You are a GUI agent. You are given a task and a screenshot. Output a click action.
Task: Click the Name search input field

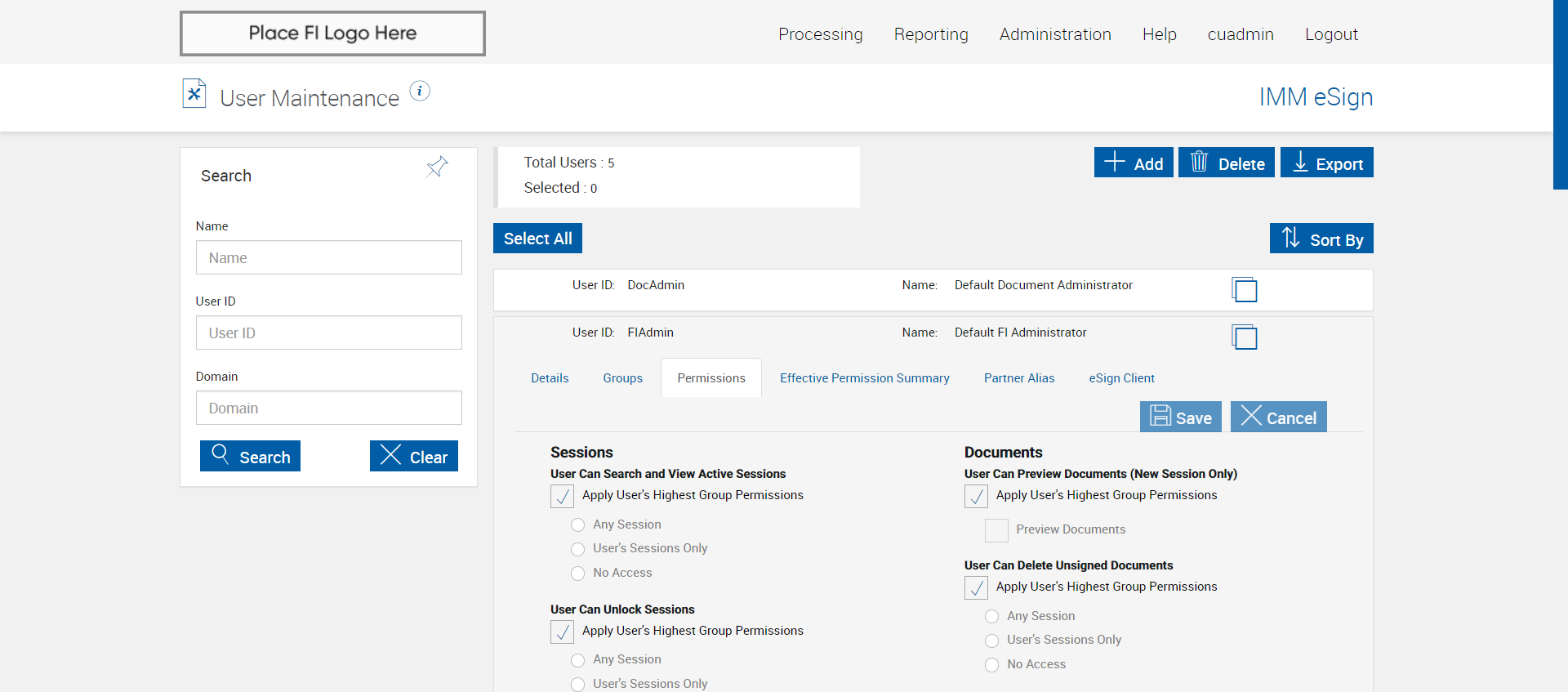pyautogui.click(x=328, y=257)
